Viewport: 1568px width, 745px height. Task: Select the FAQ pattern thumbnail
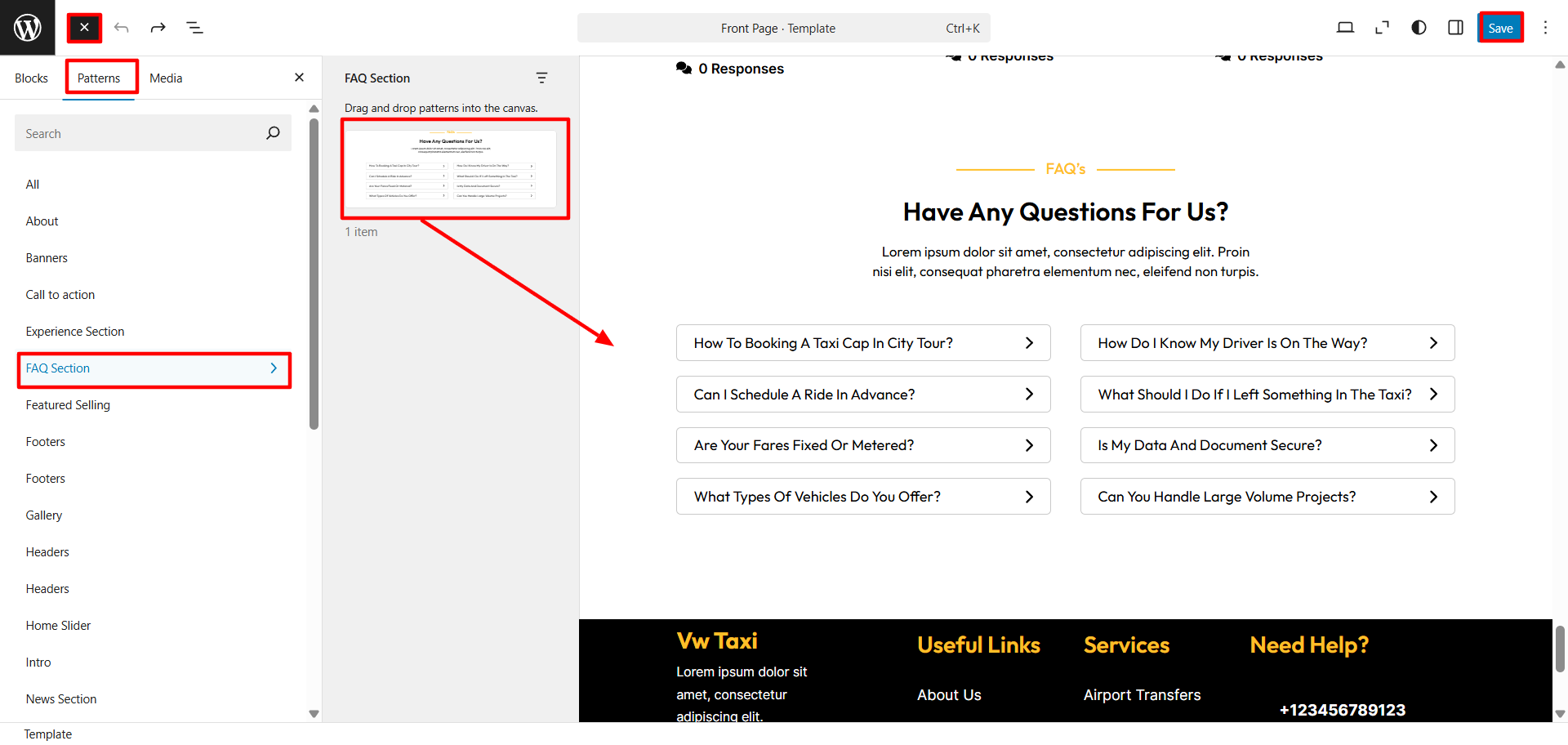point(455,169)
